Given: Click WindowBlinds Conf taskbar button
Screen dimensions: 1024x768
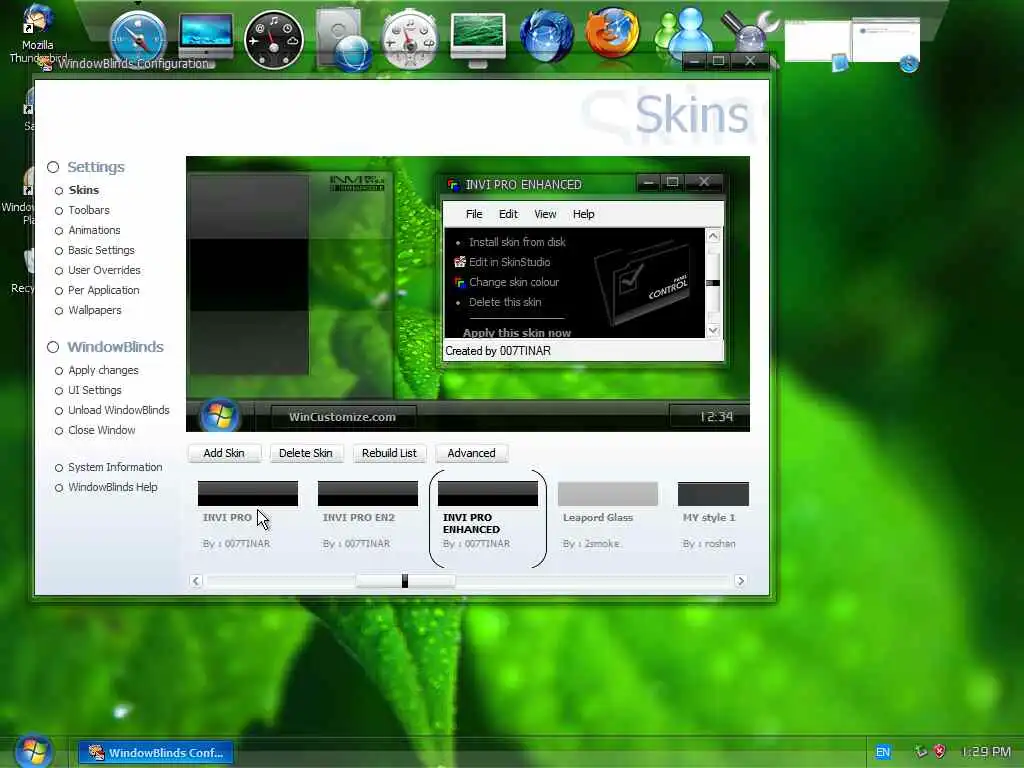Looking at the screenshot, I should pyautogui.click(x=156, y=752).
